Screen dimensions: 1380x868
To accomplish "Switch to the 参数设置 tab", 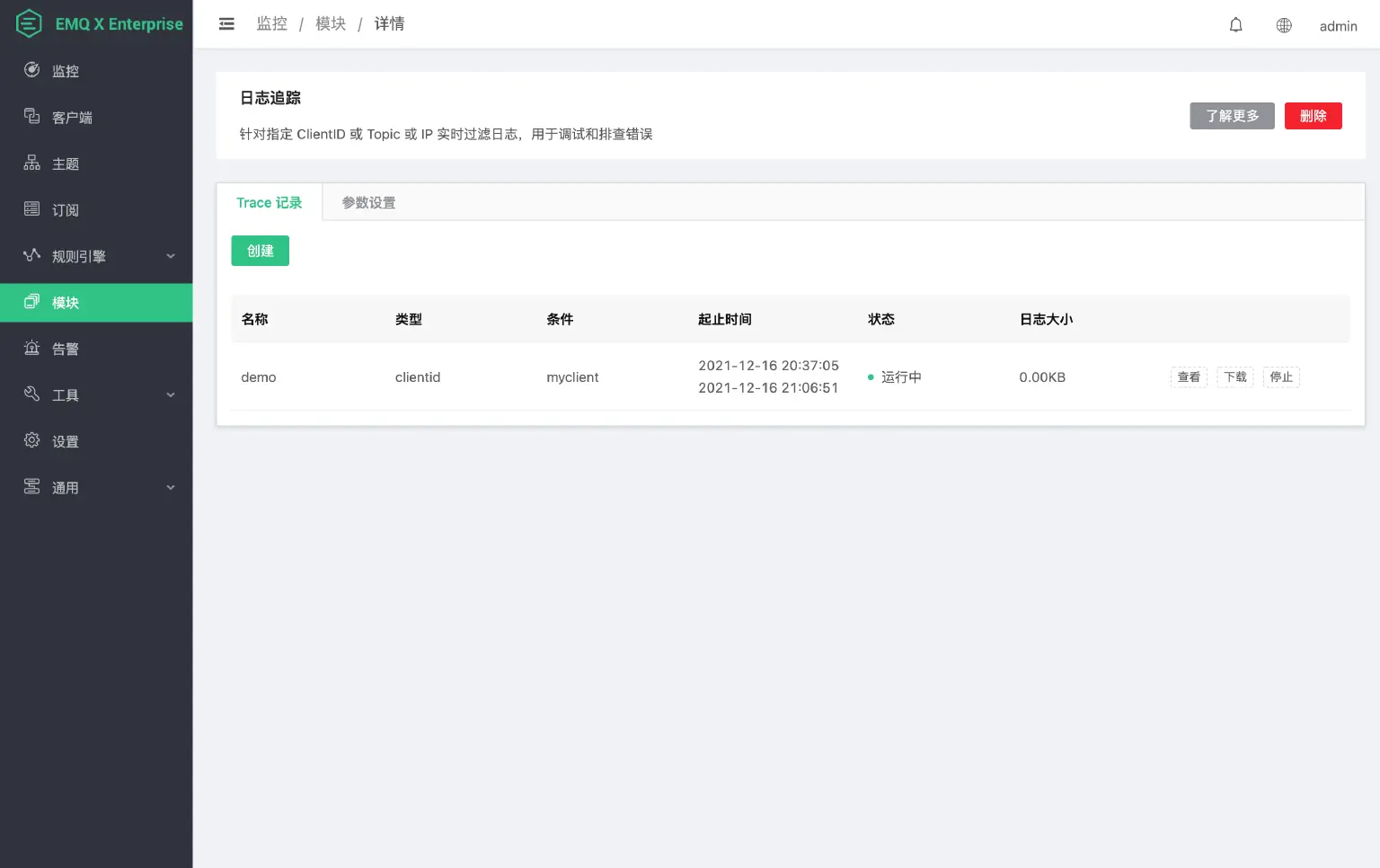I will click(367, 202).
